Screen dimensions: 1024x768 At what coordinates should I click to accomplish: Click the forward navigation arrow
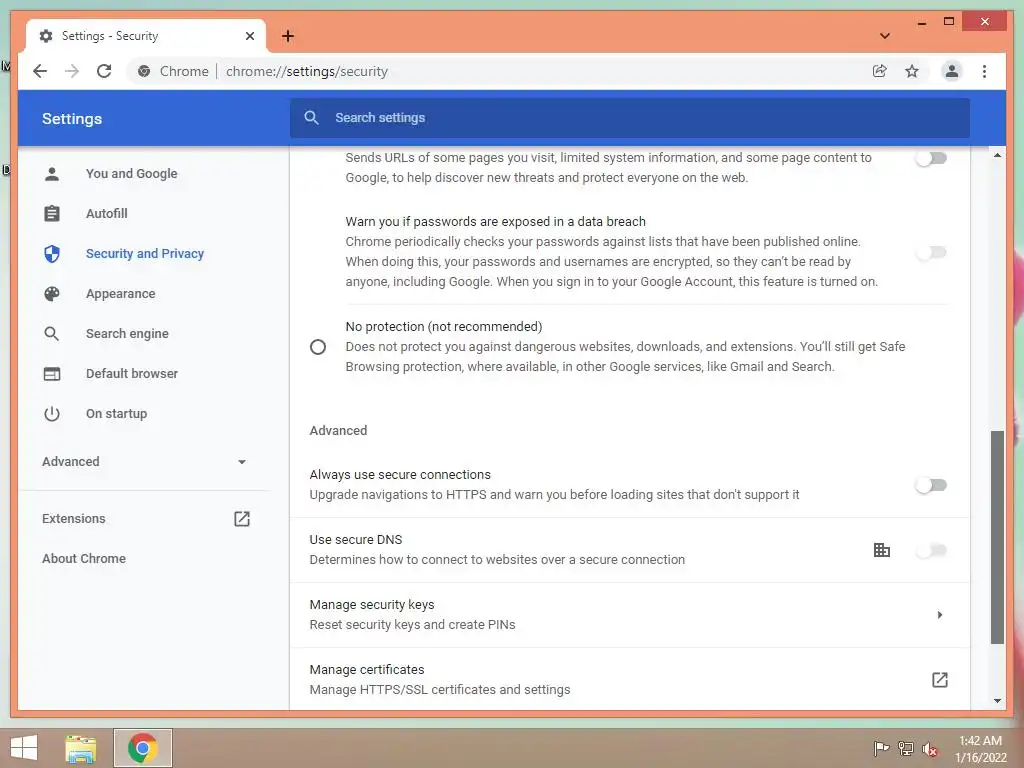point(72,71)
